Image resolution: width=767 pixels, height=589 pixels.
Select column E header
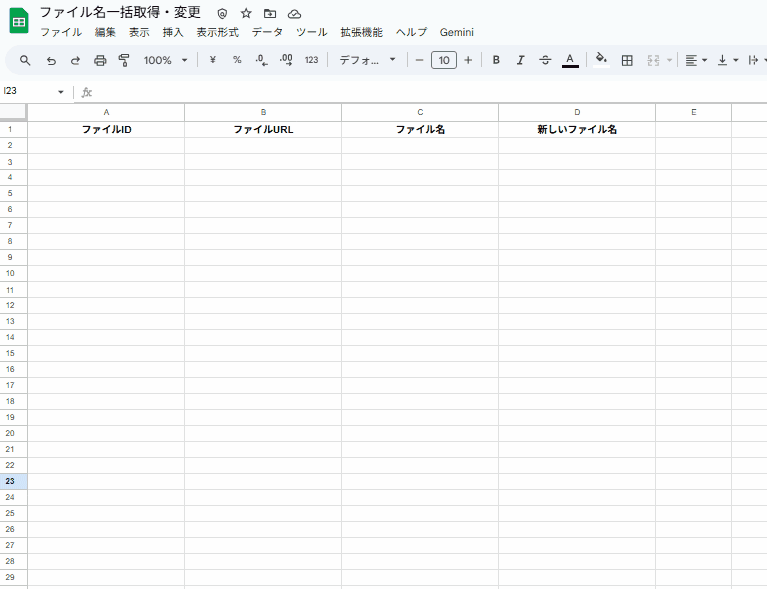(x=694, y=112)
